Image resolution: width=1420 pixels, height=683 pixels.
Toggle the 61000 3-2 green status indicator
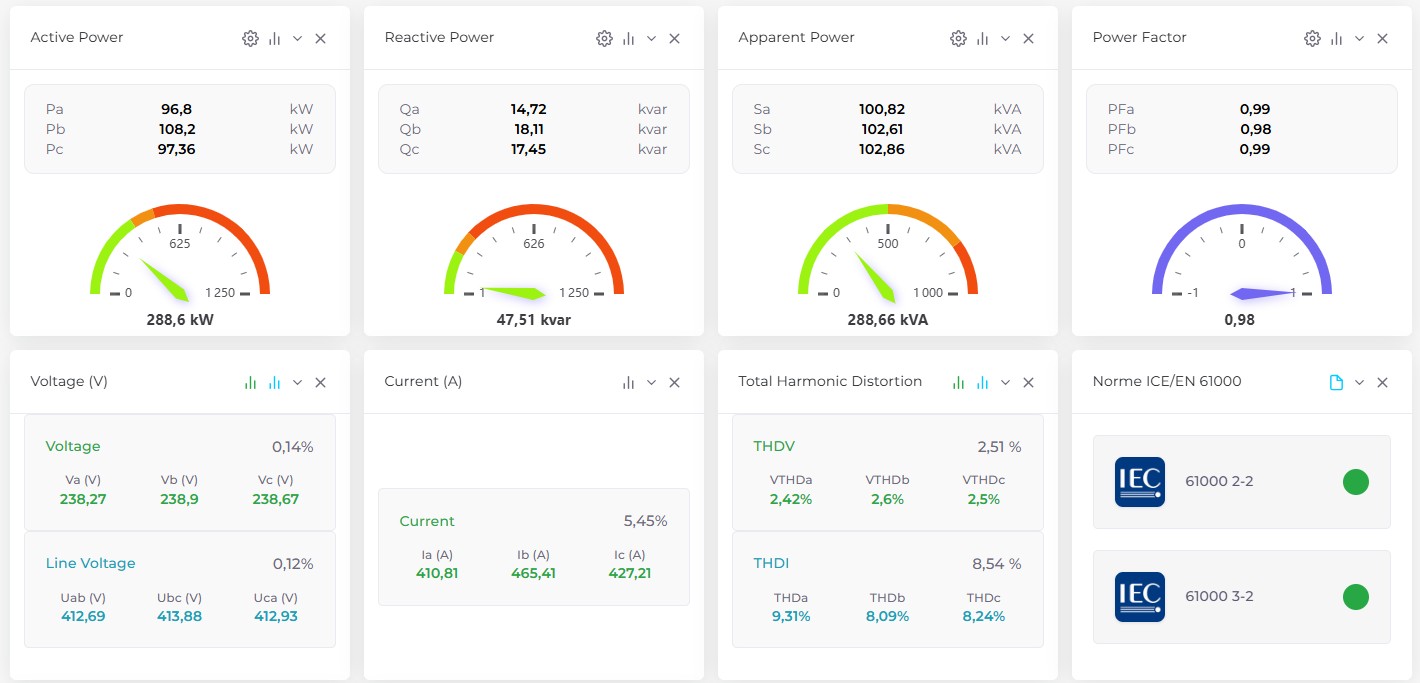coord(1355,597)
